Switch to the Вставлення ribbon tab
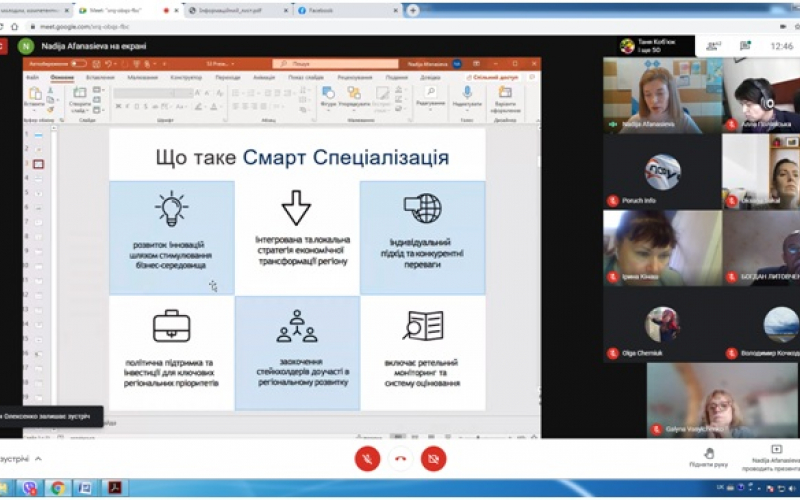This screenshot has height=500, width=800. coord(100,78)
